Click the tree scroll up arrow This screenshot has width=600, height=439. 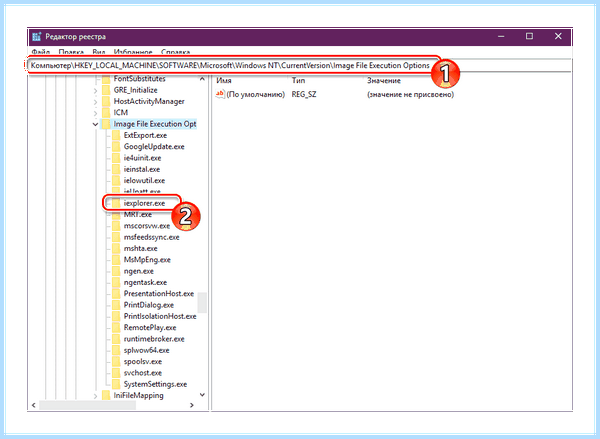[202, 79]
